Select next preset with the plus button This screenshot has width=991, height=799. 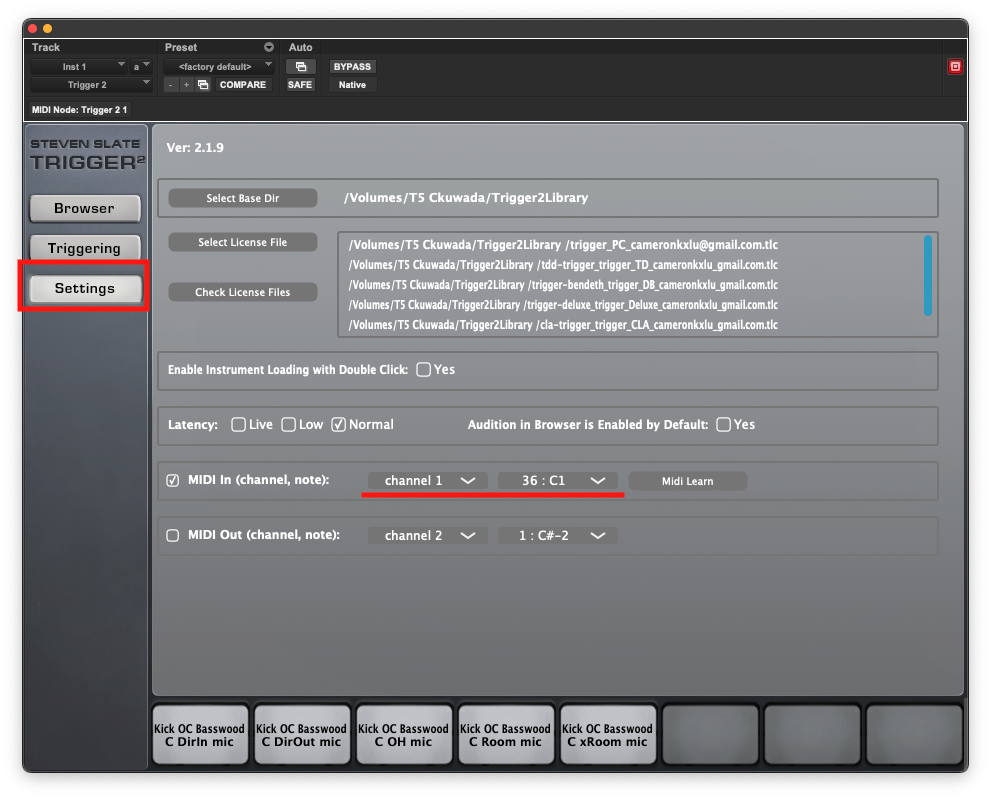coord(186,85)
